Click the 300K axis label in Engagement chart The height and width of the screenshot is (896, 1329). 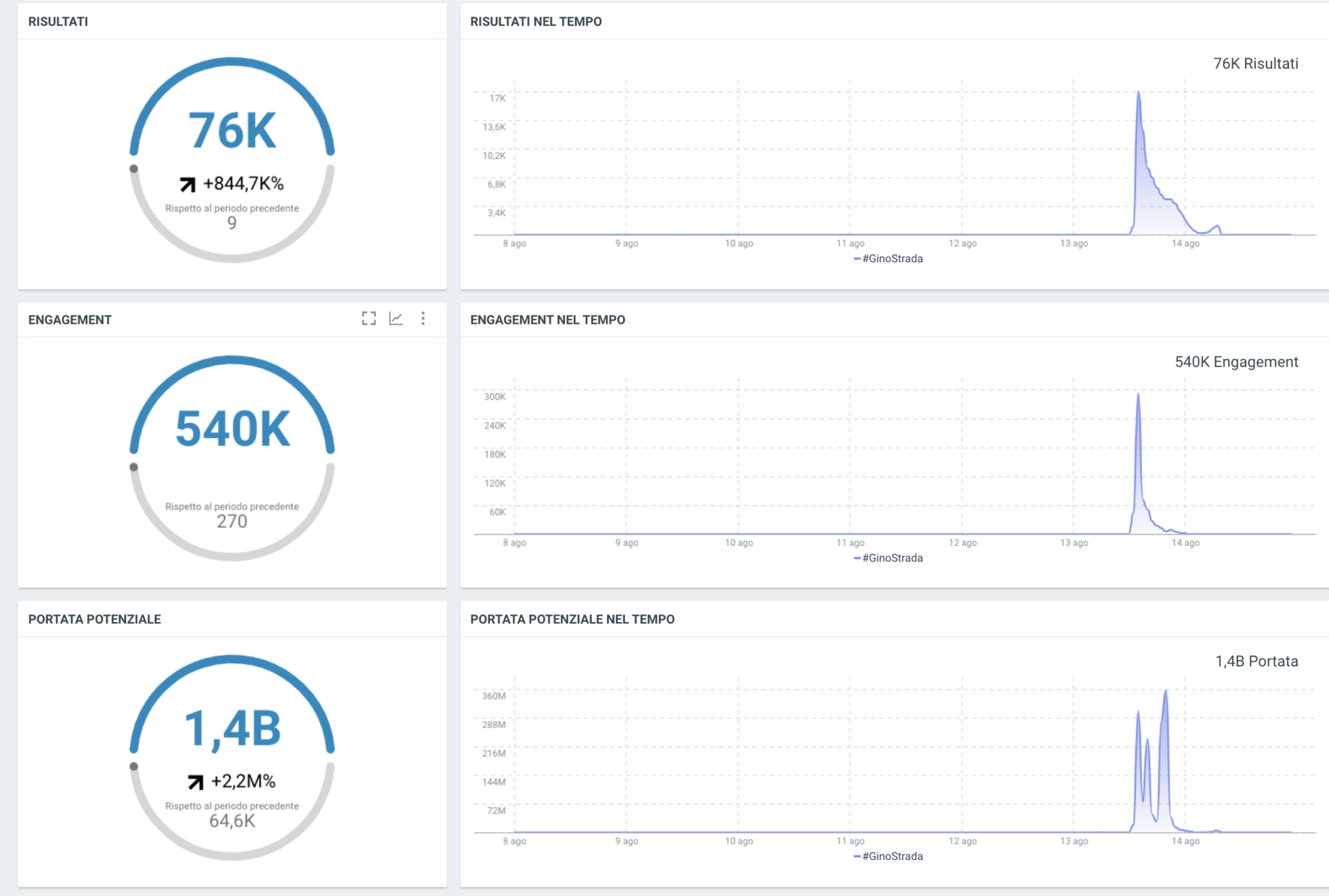pyautogui.click(x=495, y=396)
